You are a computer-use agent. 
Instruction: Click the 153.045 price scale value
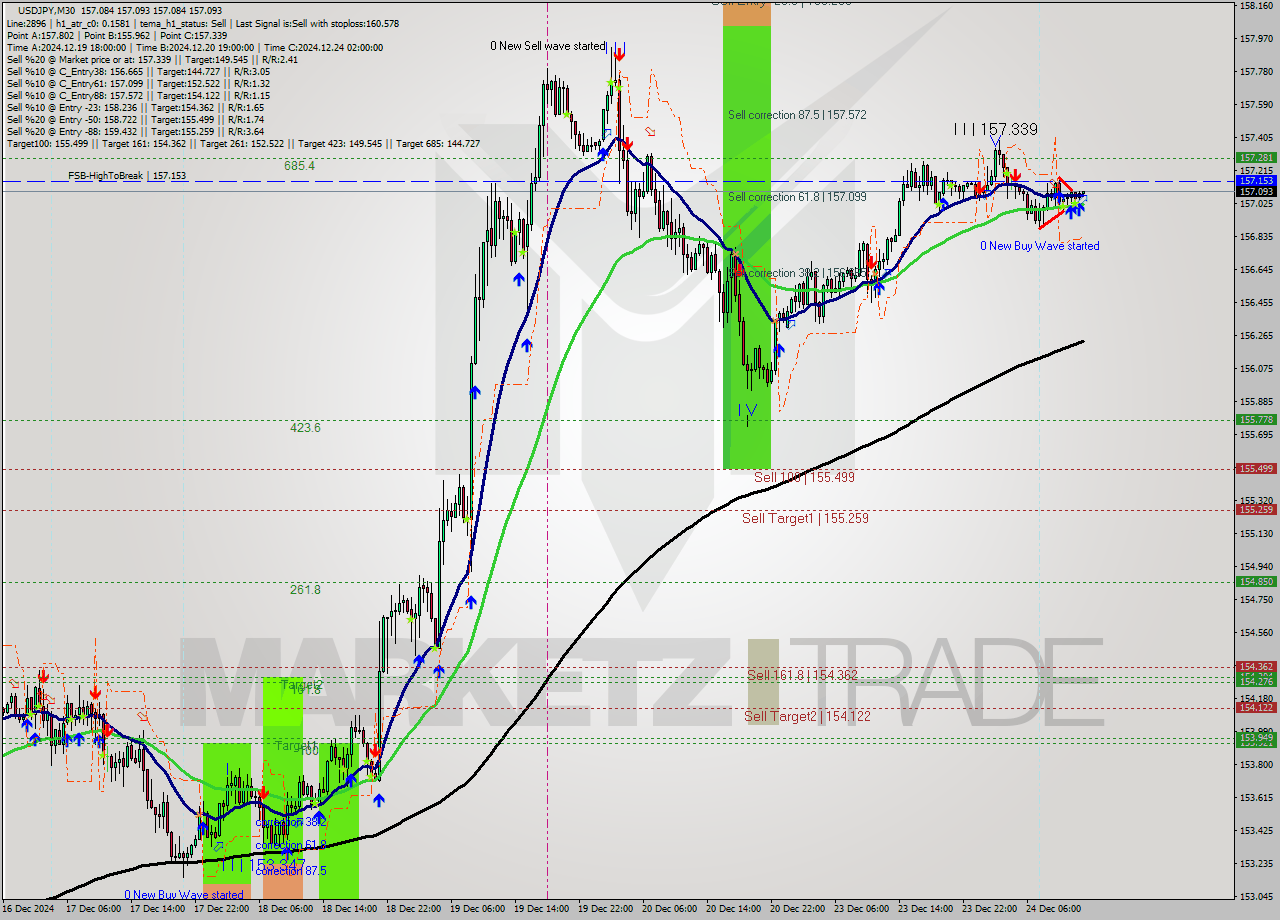(x=1256, y=896)
